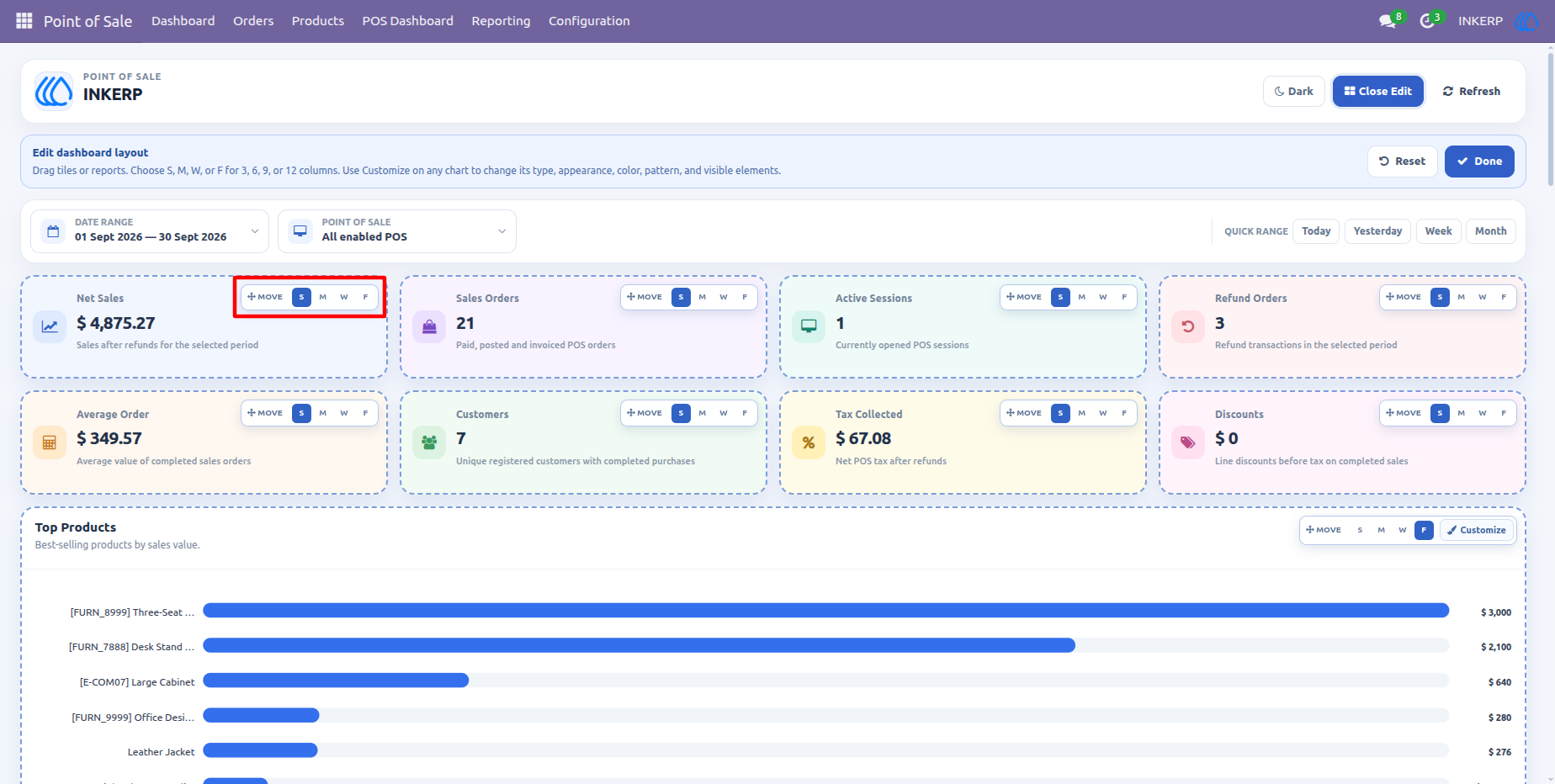Select the Month quick range
The width and height of the screenshot is (1555, 784).
pos(1490,231)
